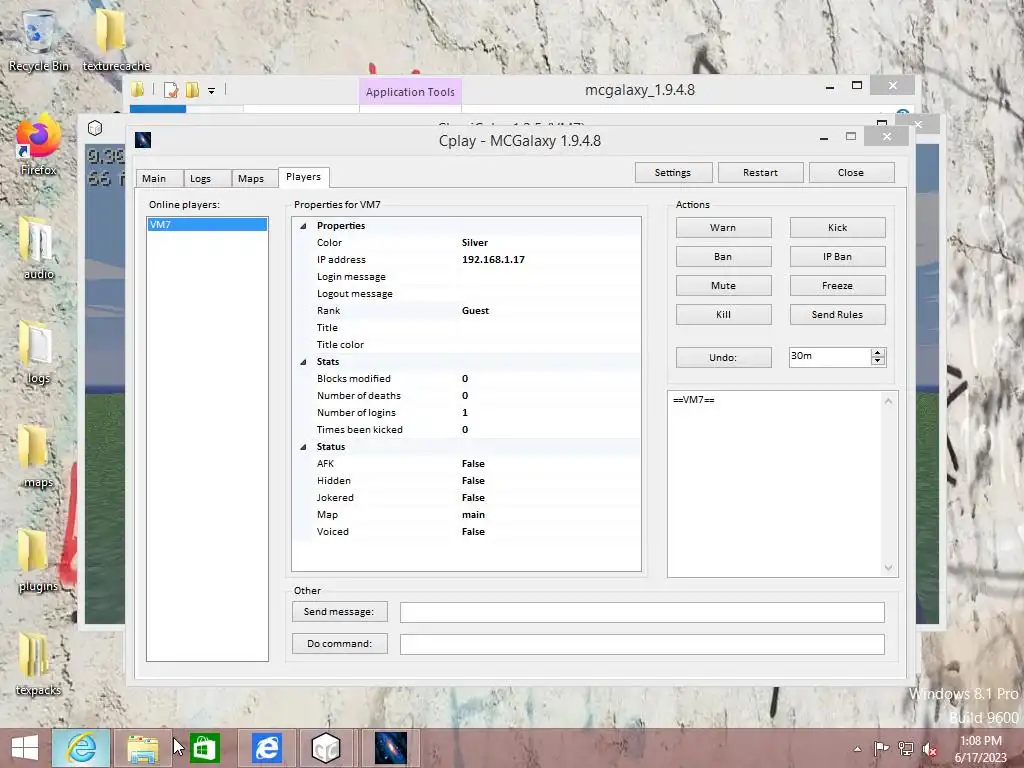Viewport: 1024px width, 768px height.
Task: Freeze the selected player
Action: [x=837, y=285]
